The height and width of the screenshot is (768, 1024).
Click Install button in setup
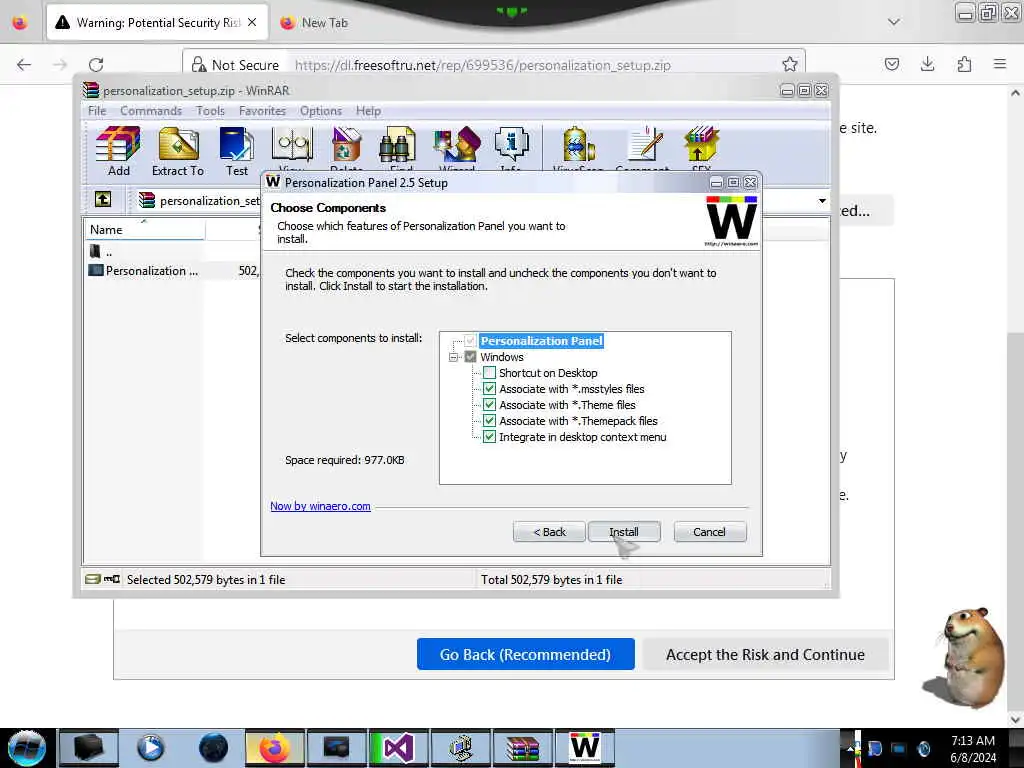coord(624,532)
